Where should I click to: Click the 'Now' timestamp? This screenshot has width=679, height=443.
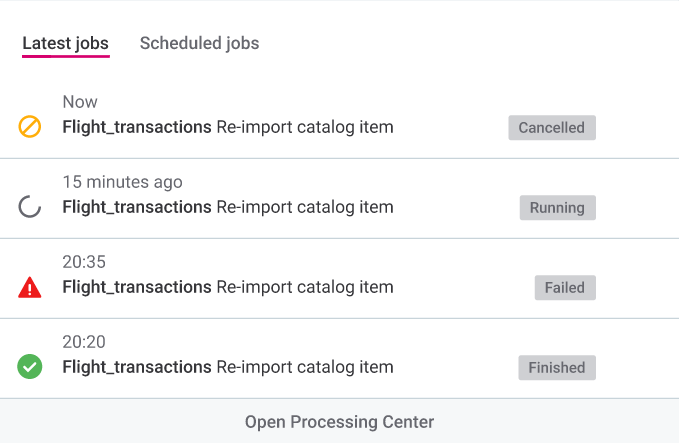point(80,102)
